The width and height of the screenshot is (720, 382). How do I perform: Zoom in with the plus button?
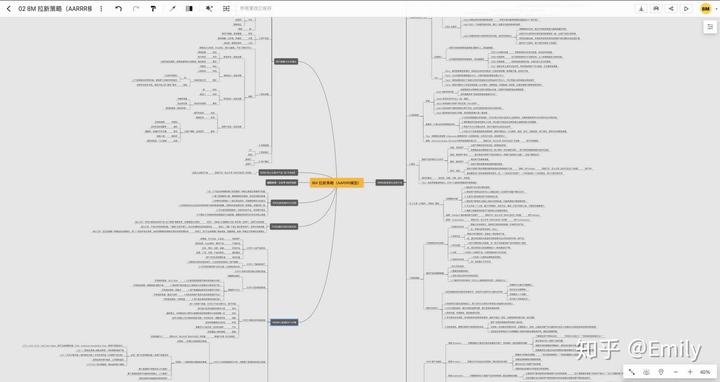pyautogui.click(x=690, y=372)
